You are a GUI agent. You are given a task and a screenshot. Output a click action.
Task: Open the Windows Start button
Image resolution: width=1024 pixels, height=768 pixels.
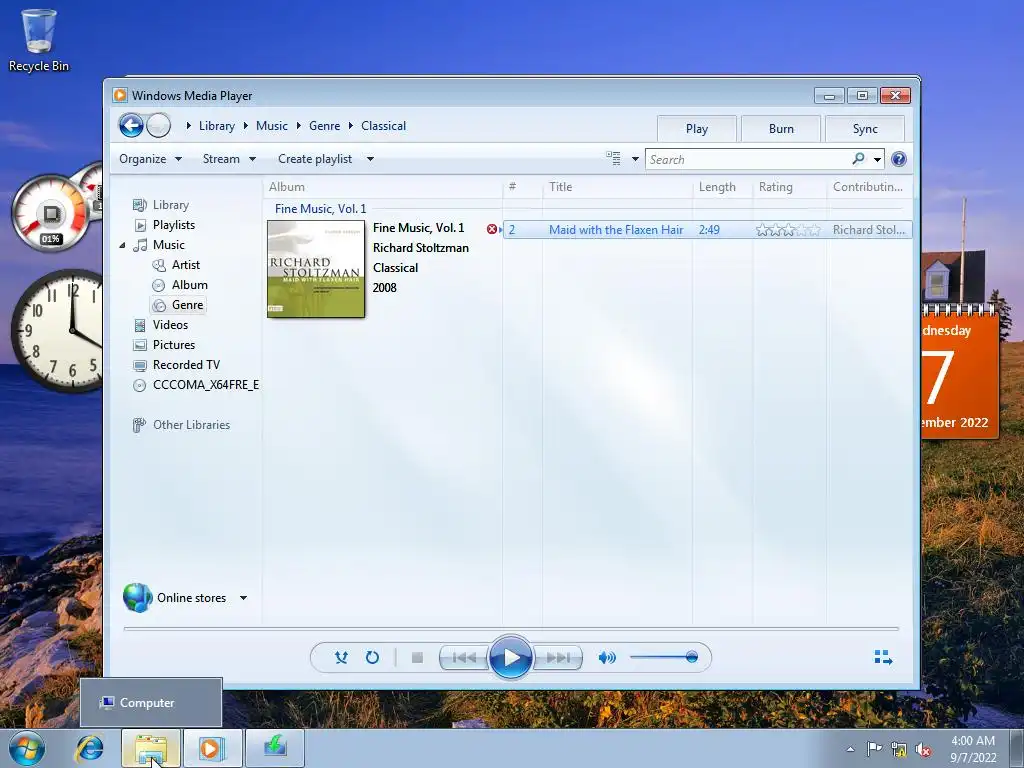[x=26, y=748]
